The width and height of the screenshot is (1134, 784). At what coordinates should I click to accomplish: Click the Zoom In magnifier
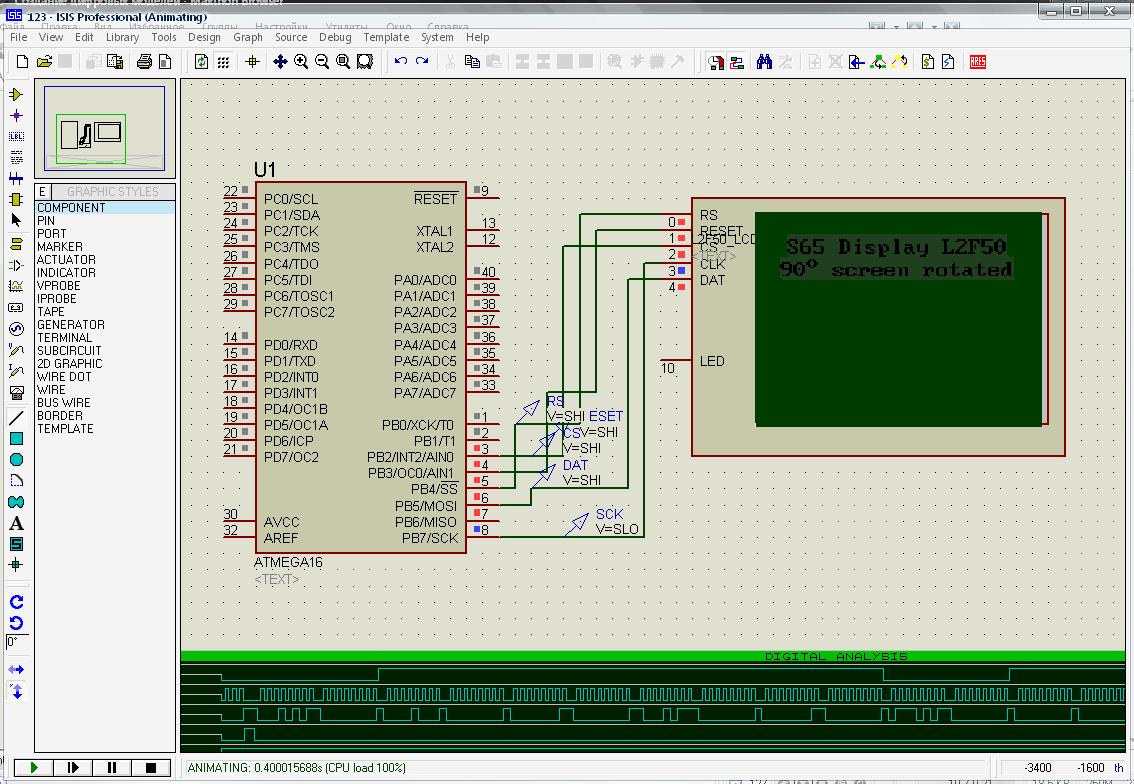[x=301, y=62]
